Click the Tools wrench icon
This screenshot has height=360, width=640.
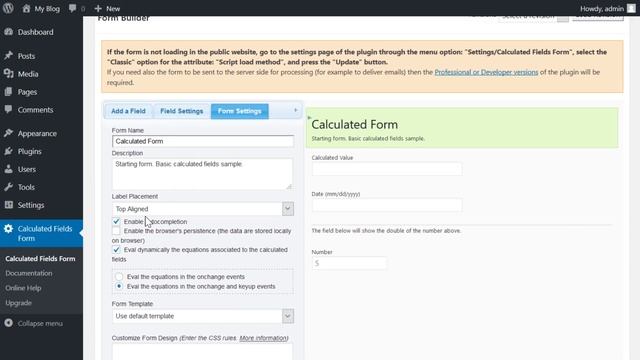coord(9,187)
